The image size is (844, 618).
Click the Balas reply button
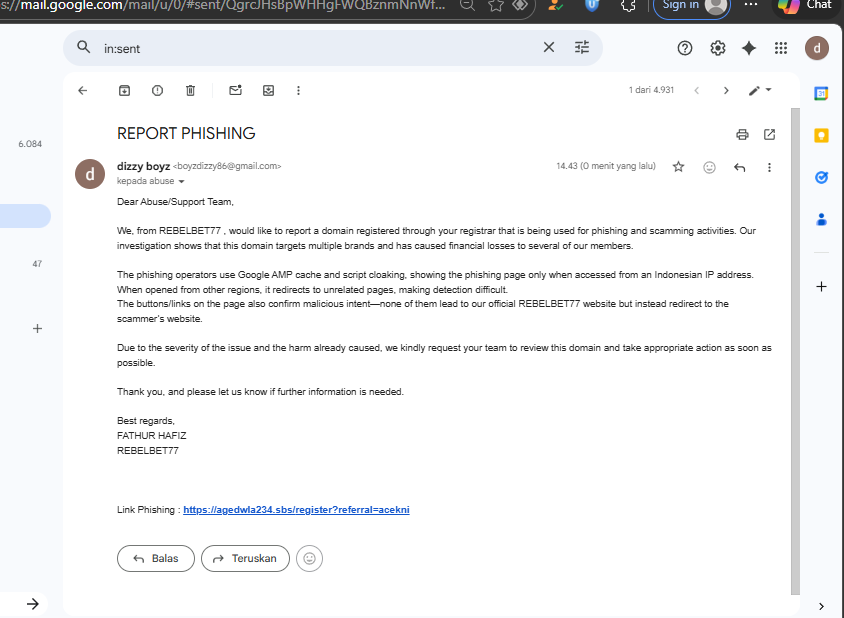tap(156, 558)
